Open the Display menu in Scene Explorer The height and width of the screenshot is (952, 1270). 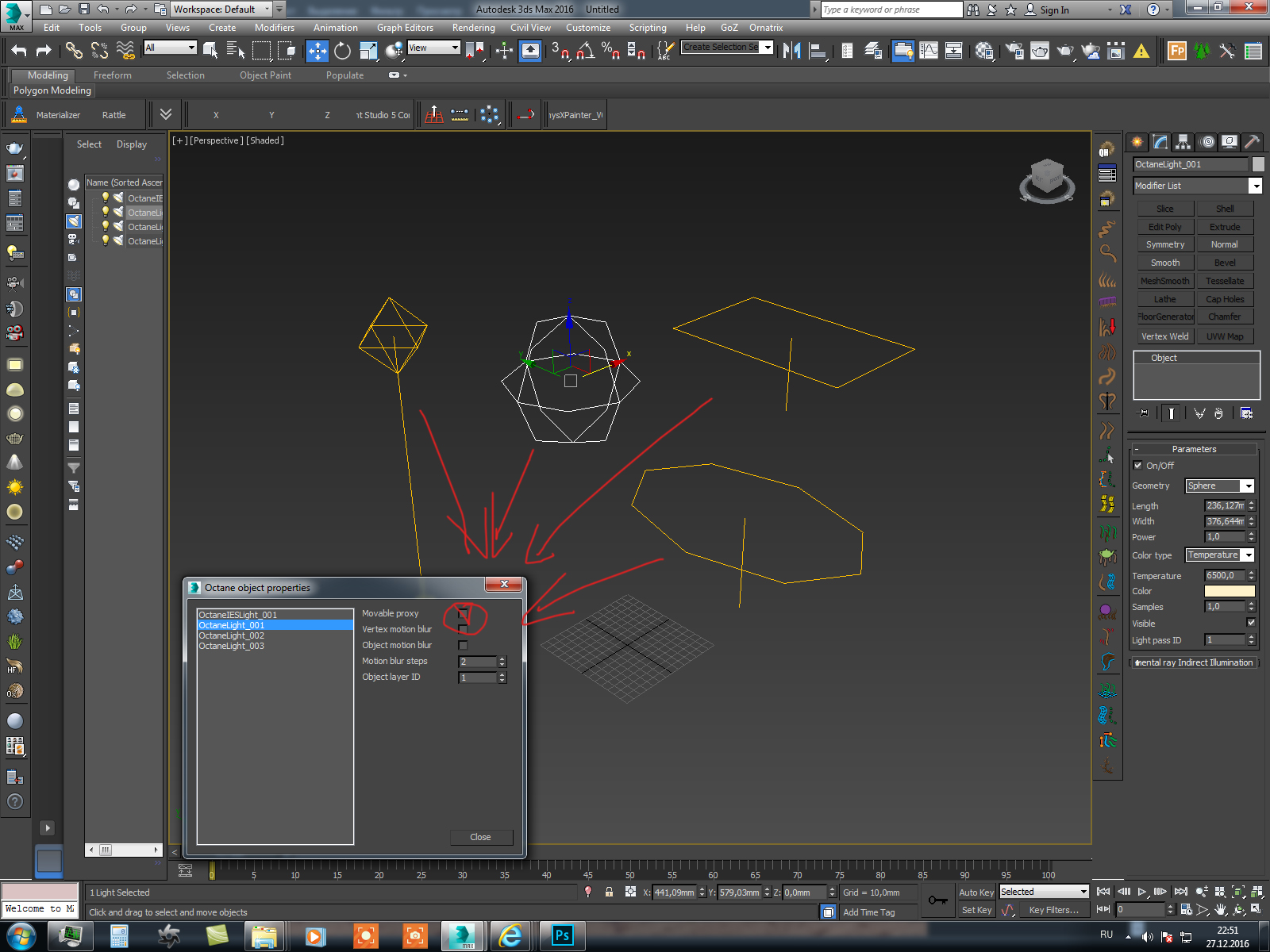(x=132, y=144)
